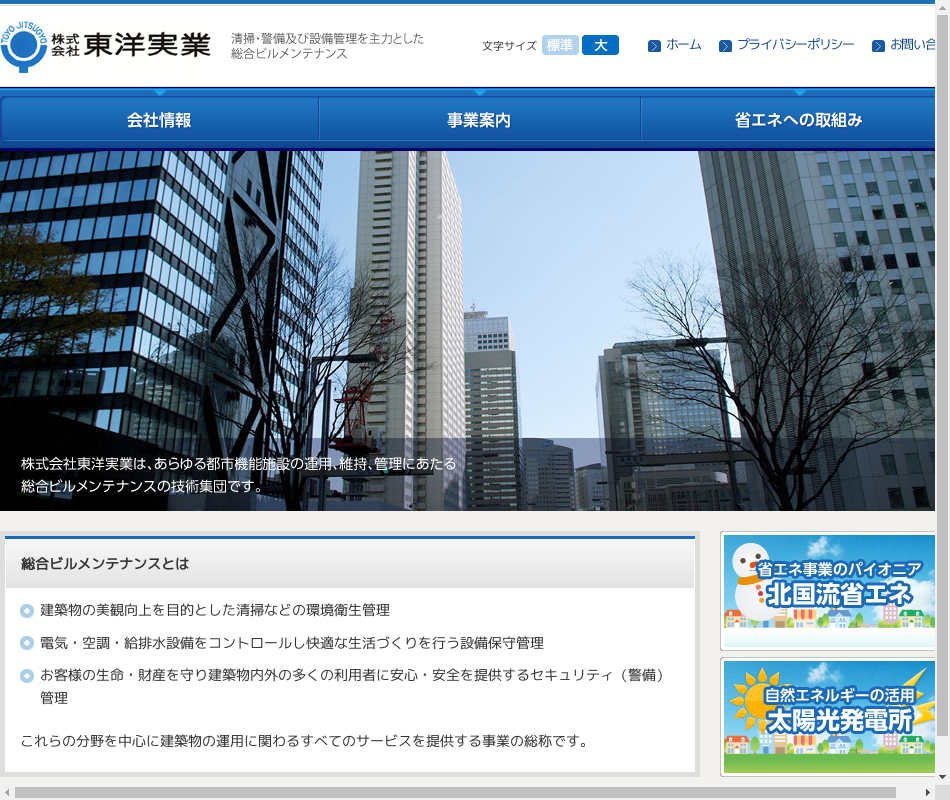This screenshot has width=950, height=800.
Task: Click bullet icon for 環境衛生管理 item
Action: click(x=27, y=611)
